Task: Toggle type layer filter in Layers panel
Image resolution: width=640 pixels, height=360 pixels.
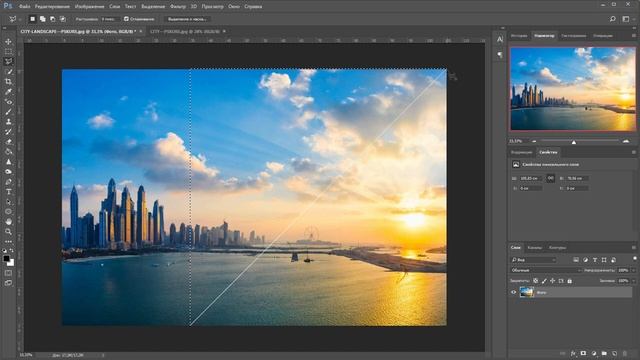Action: [595, 260]
